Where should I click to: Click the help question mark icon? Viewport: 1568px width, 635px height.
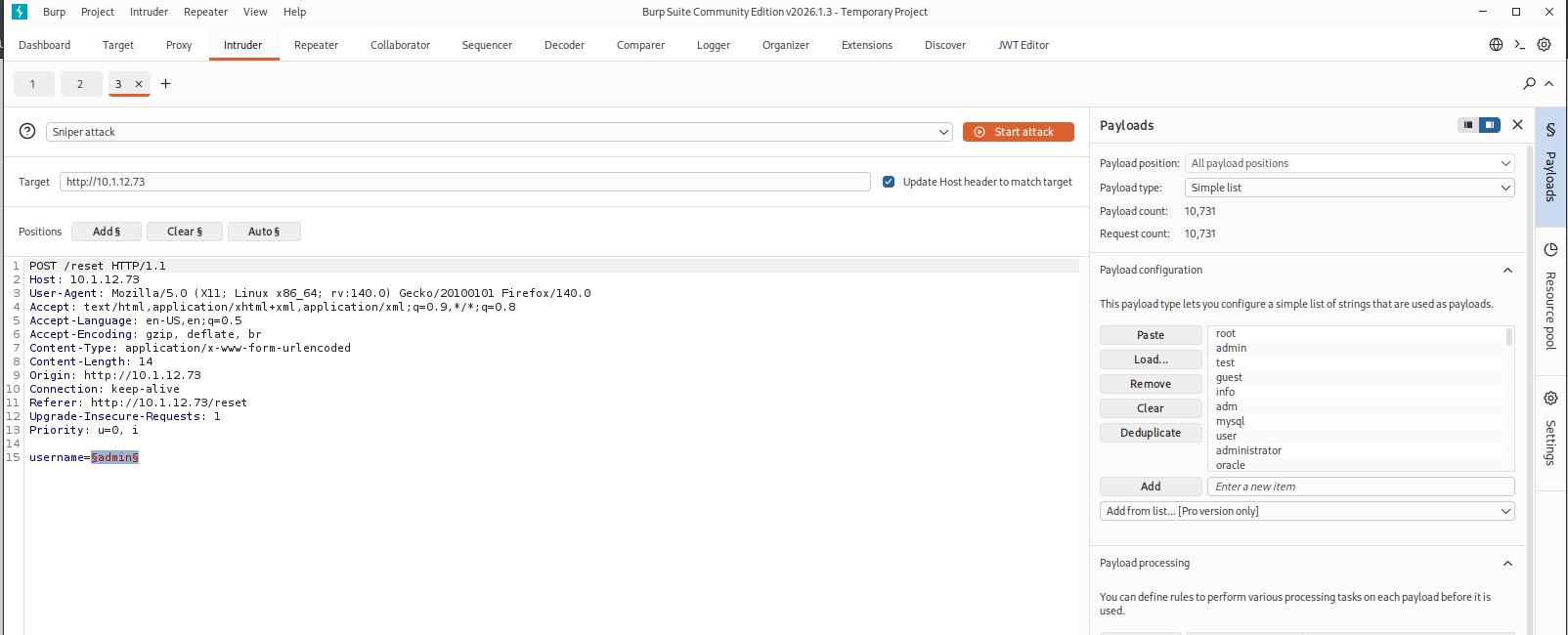(27, 132)
